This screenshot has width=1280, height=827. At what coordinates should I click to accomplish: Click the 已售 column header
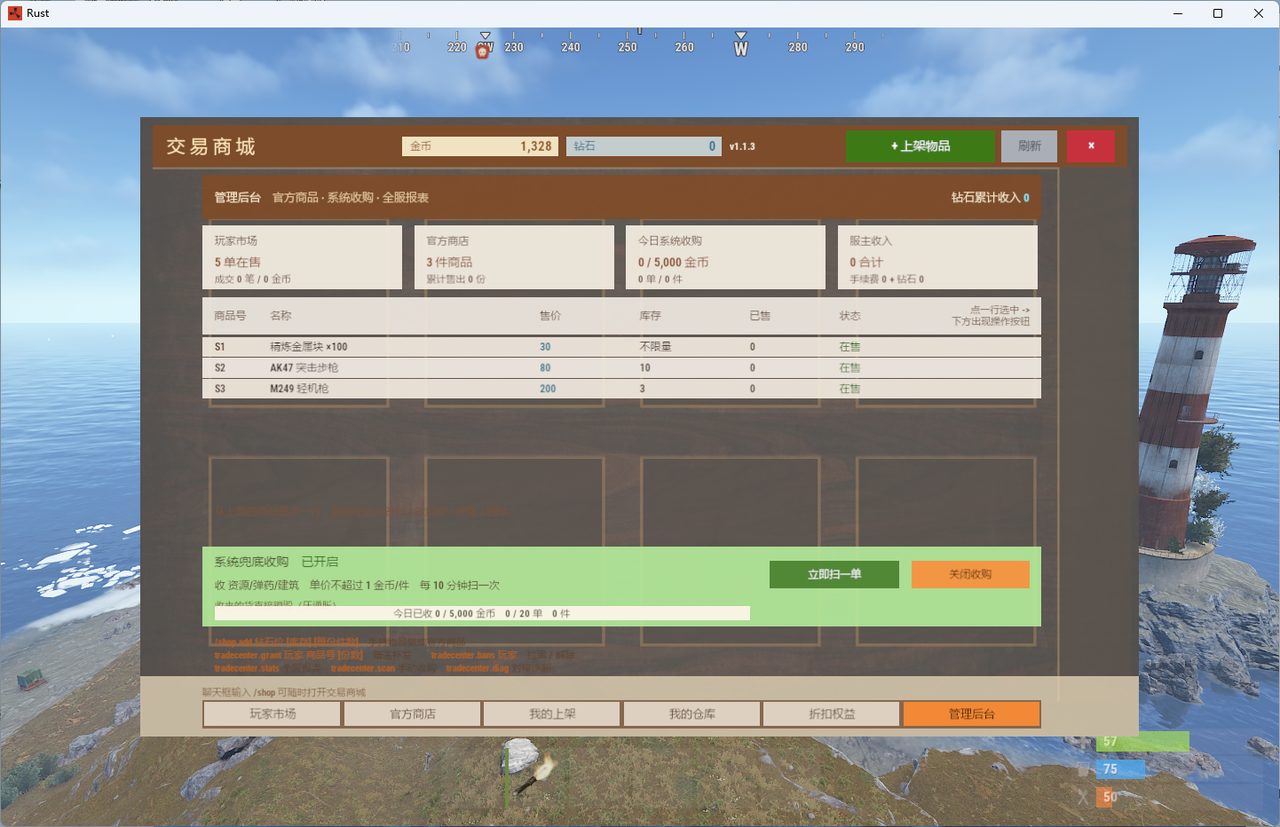click(760, 316)
